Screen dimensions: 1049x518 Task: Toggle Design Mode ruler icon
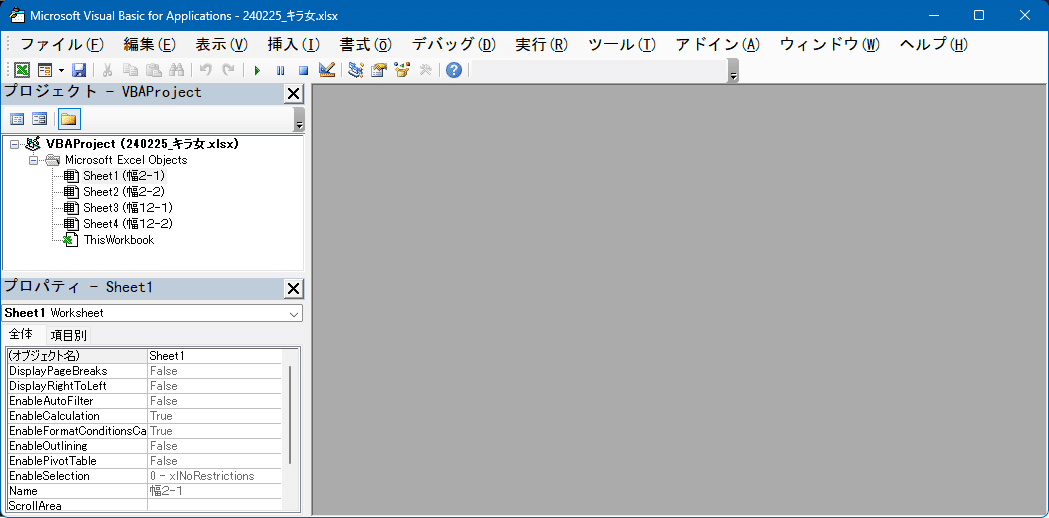(326, 70)
